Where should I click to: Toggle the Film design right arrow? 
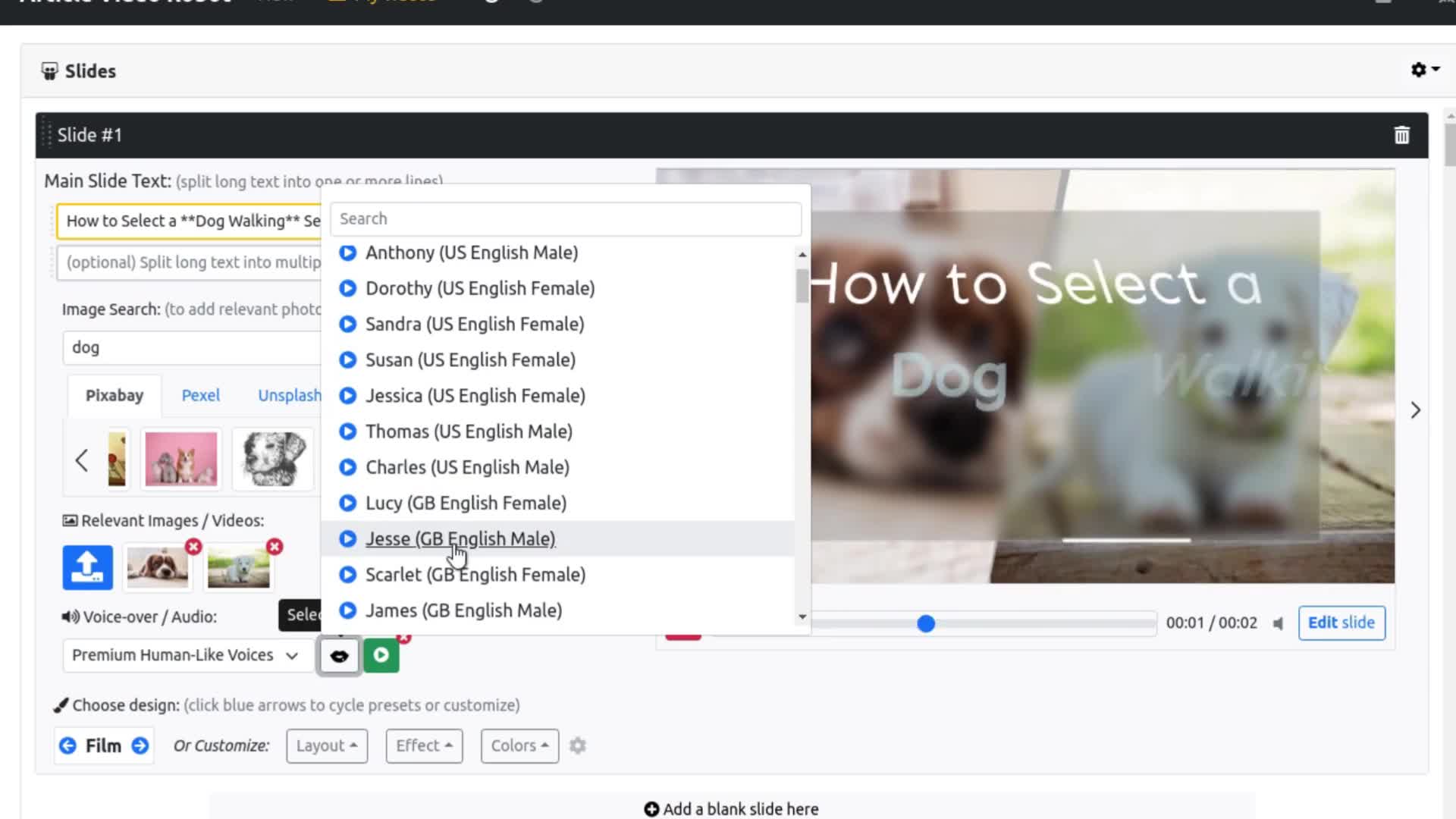pos(140,745)
